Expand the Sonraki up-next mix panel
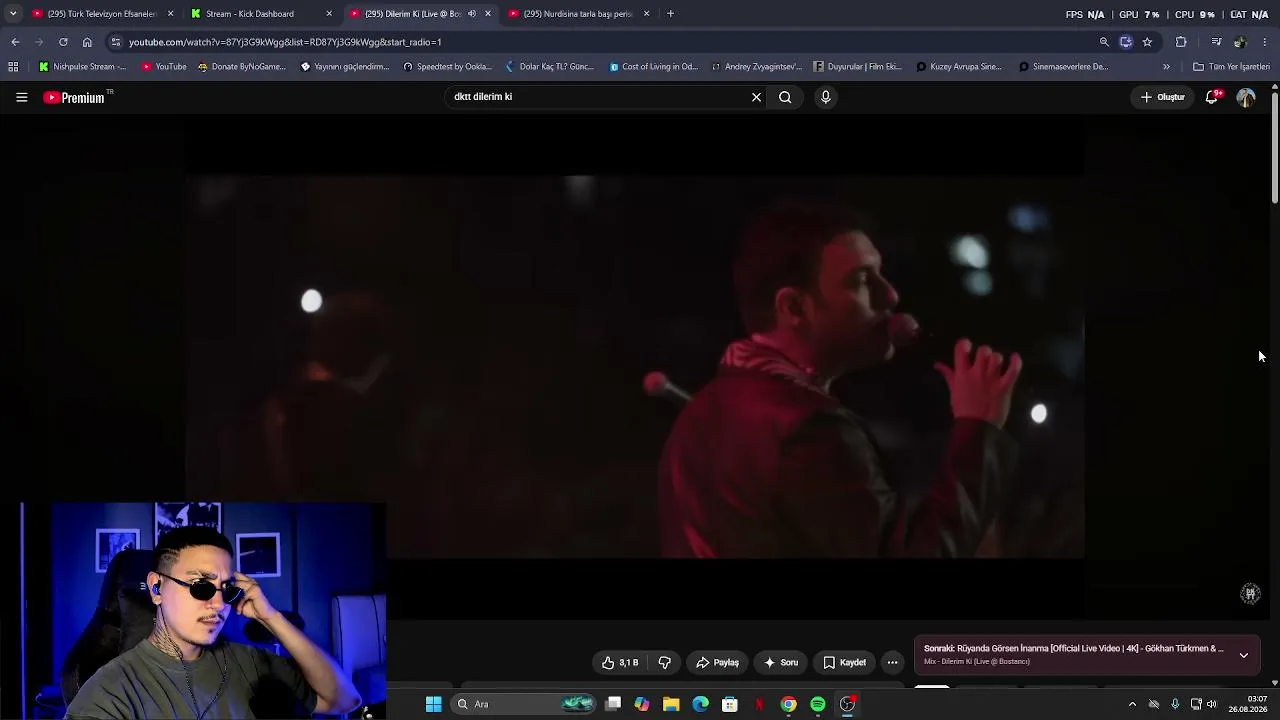Viewport: 1280px width, 720px height. pyautogui.click(x=1243, y=655)
